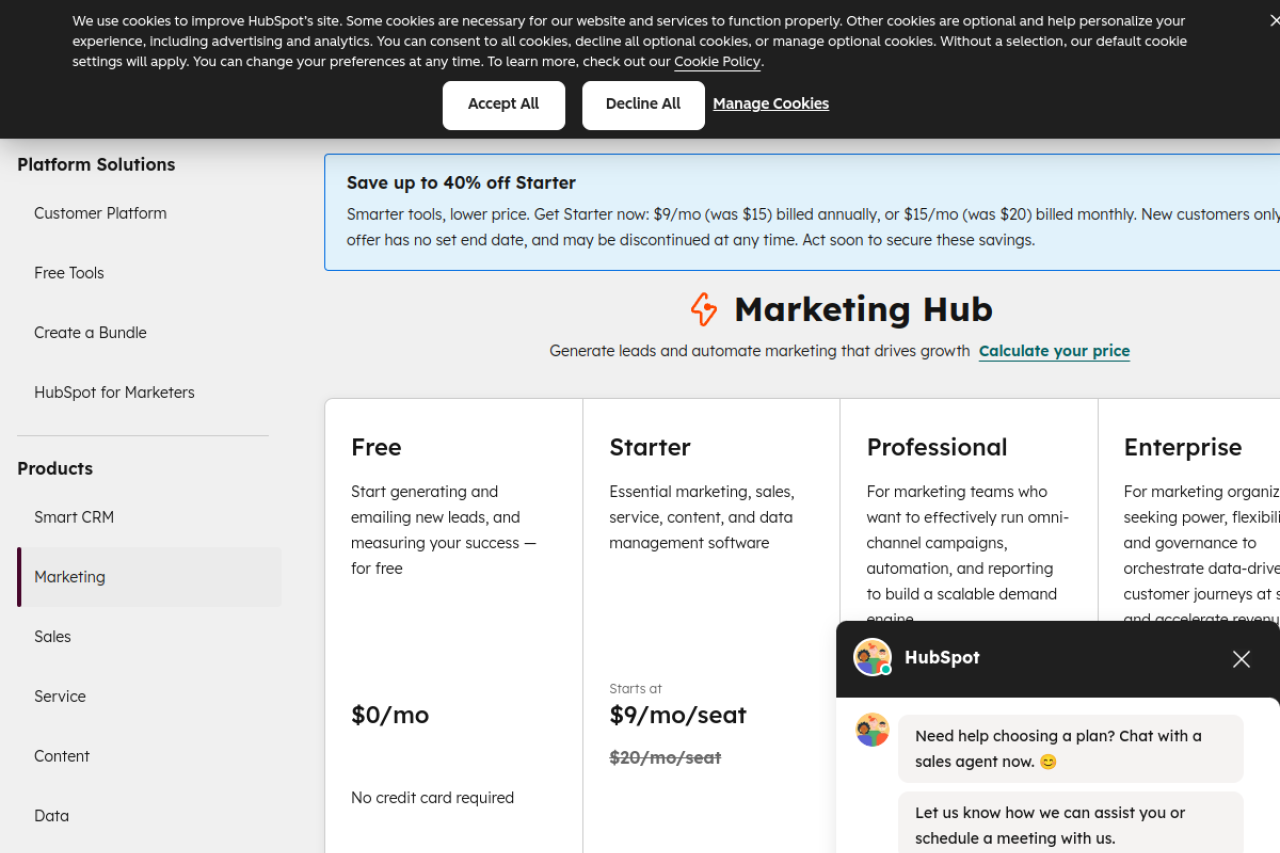
Task: Click the orange Marketing Hub lightning icon
Action: (704, 310)
